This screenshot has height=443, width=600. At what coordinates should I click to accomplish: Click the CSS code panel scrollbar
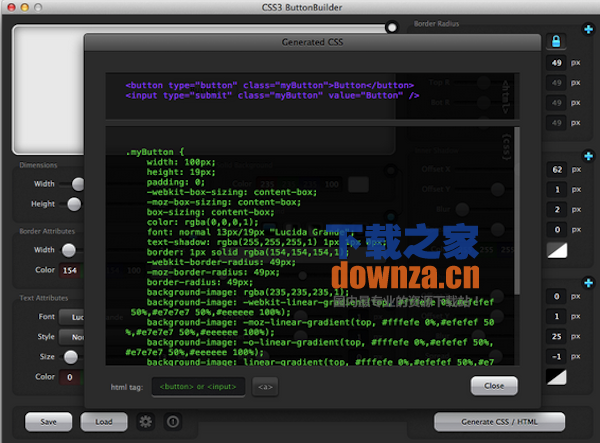[517, 211]
